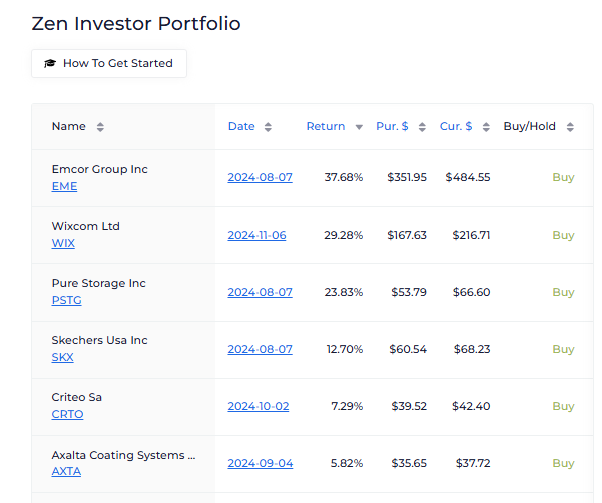The height and width of the screenshot is (503, 602).
Task: Open the EME ticker link
Action: click(64, 186)
